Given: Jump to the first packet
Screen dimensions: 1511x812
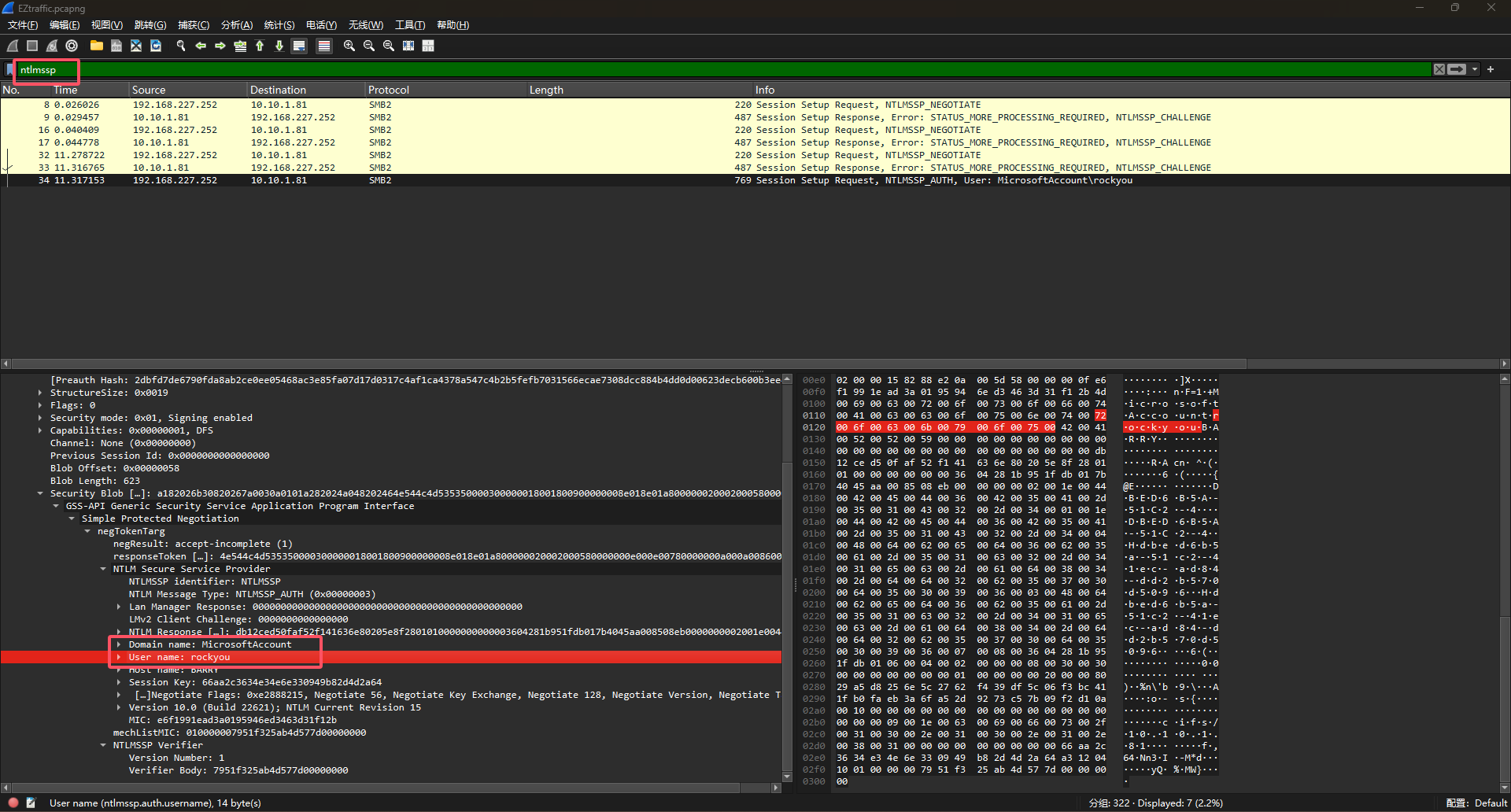Looking at the screenshot, I should point(260,46).
